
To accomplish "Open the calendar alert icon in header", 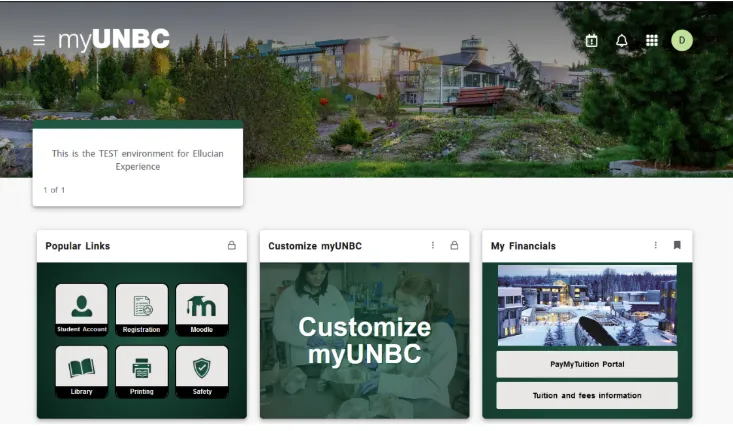I will (x=591, y=41).
